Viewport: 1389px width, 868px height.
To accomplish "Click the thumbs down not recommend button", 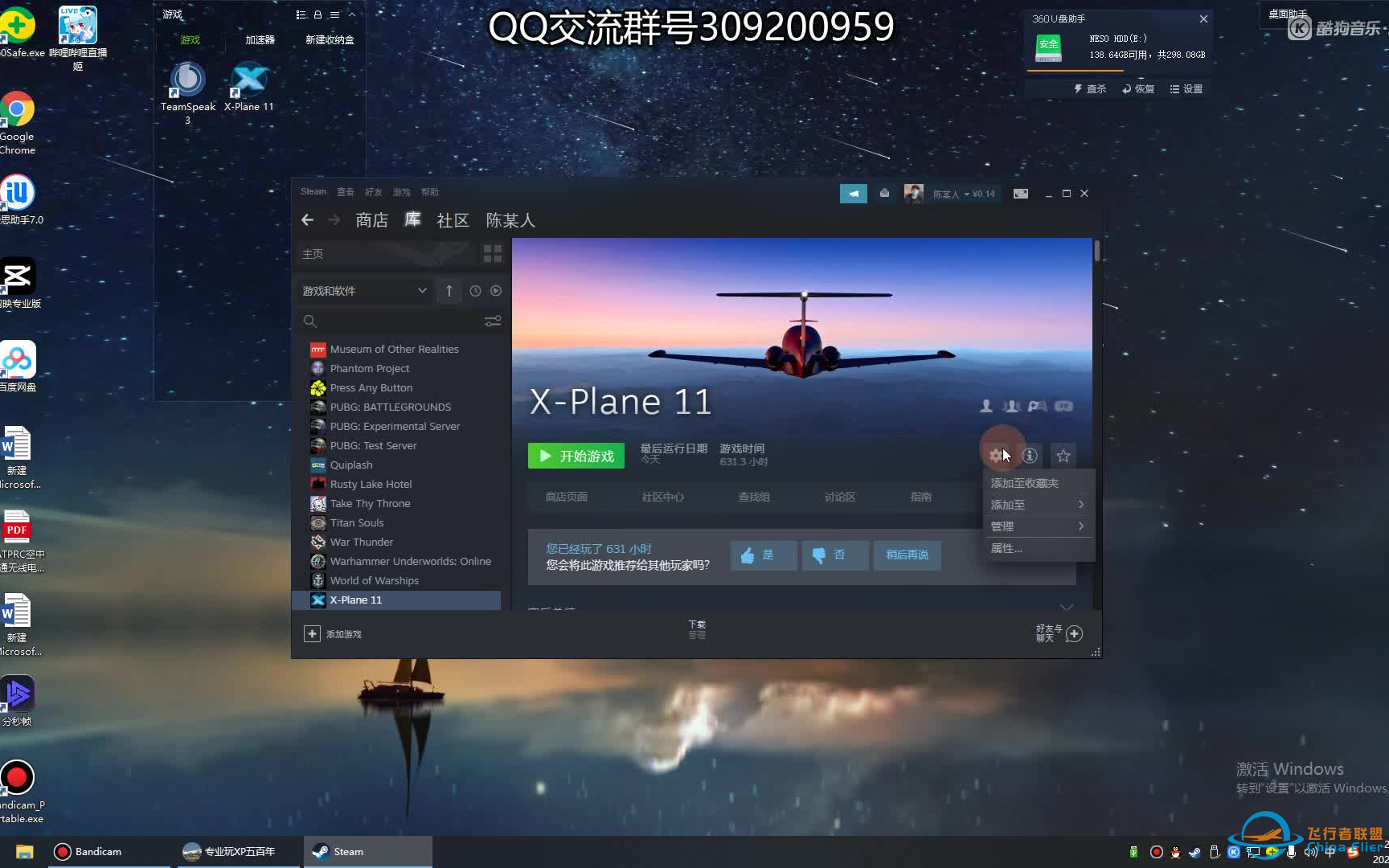I will click(835, 555).
